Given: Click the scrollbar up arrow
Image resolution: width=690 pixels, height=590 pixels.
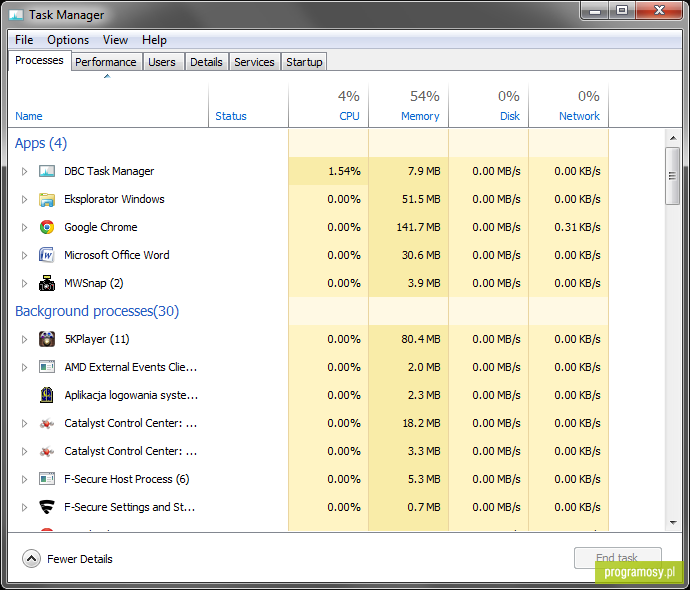Looking at the screenshot, I should click(673, 138).
